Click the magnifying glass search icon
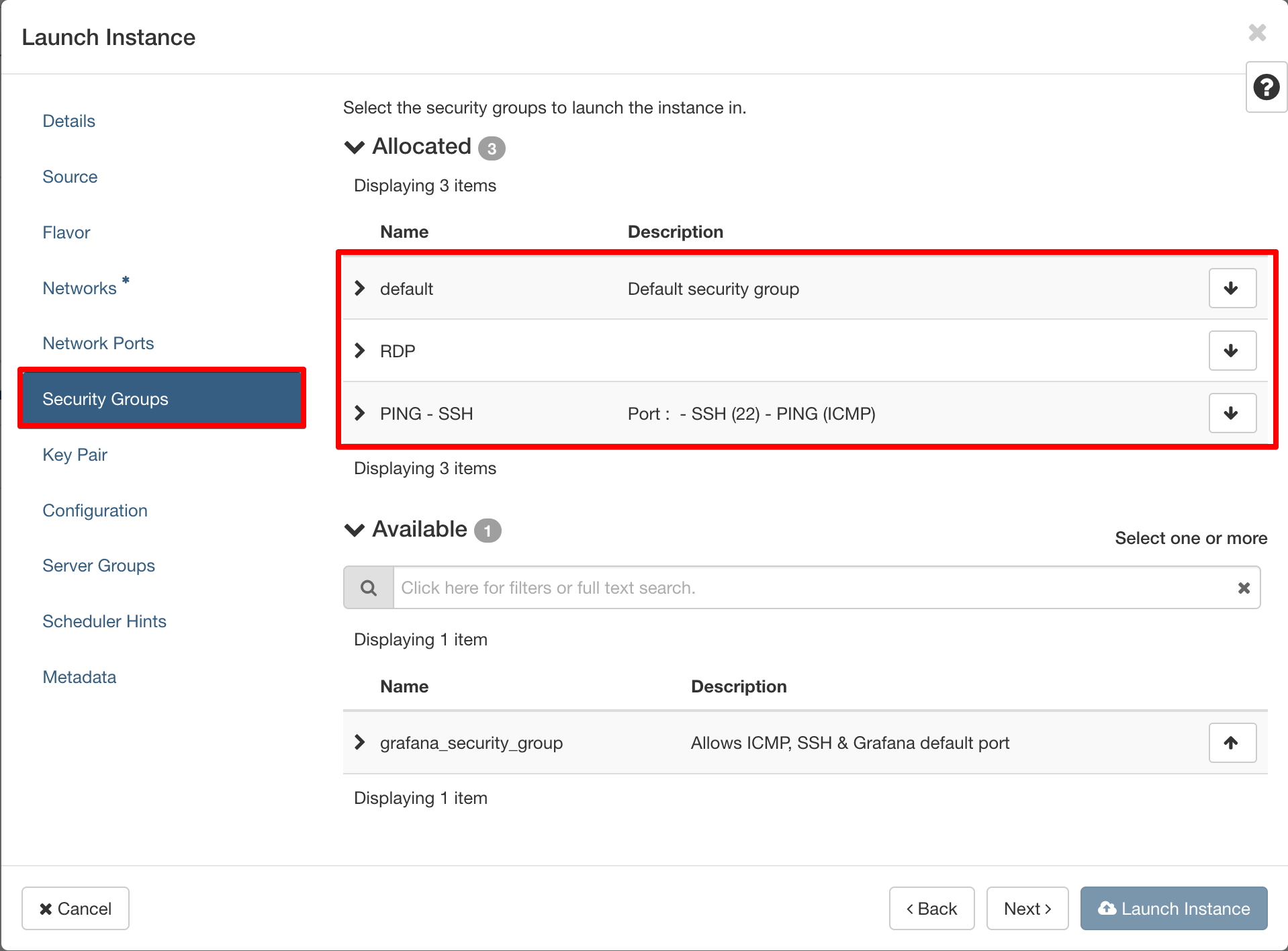The height and width of the screenshot is (951, 1288). [x=369, y=588]
